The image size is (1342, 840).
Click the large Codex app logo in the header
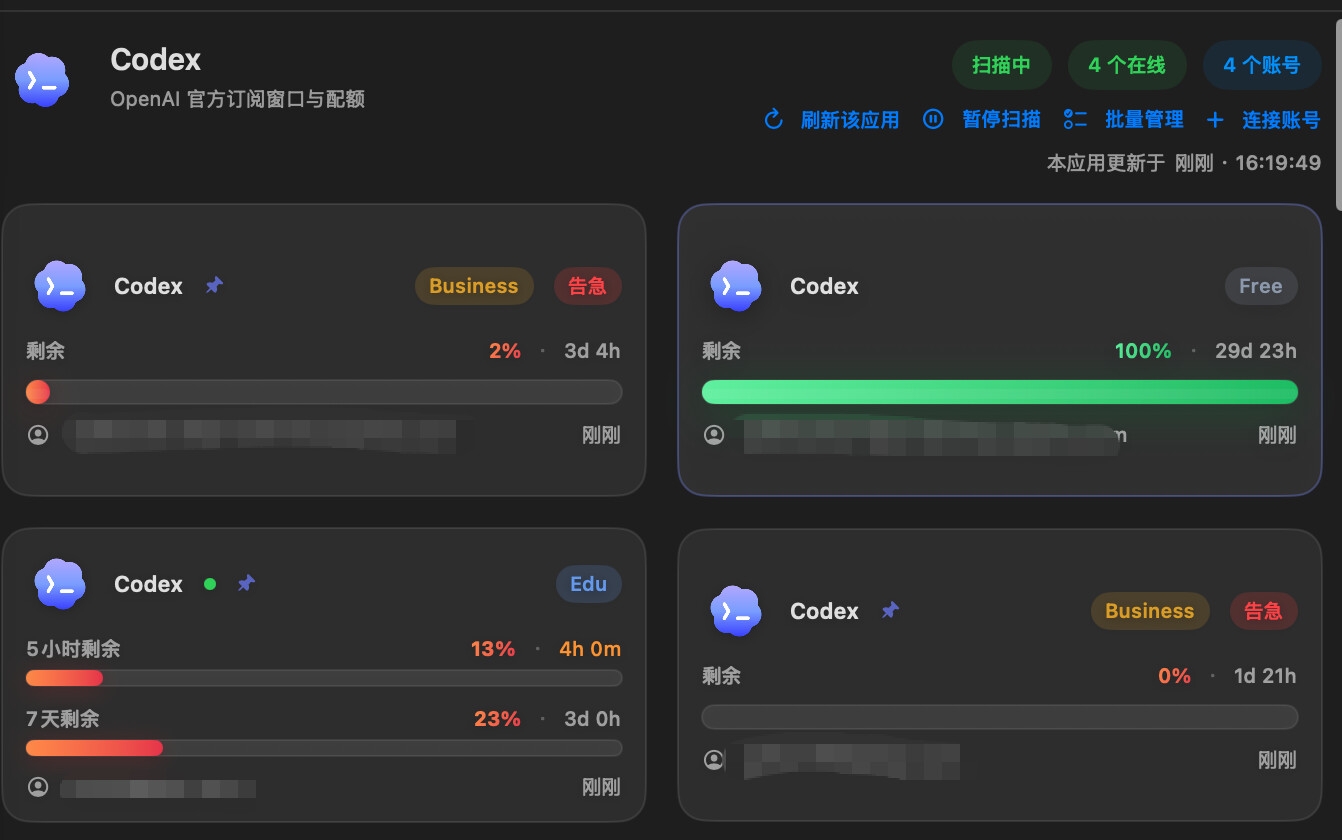(x=42, y=80)
